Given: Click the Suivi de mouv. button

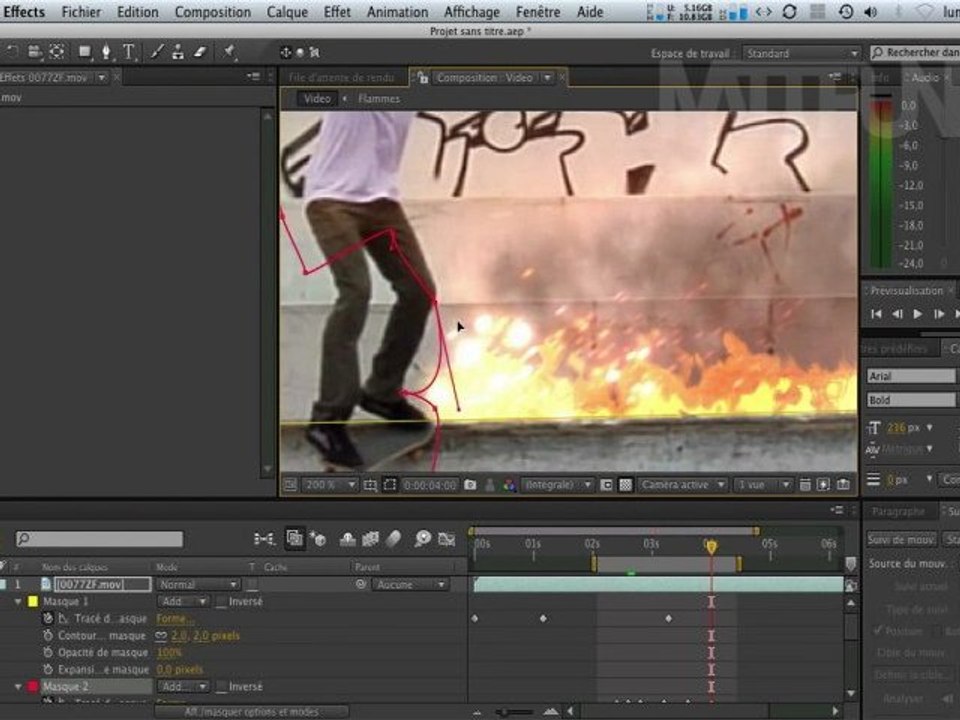Looking at the screenshot, I should coord(901,539).
